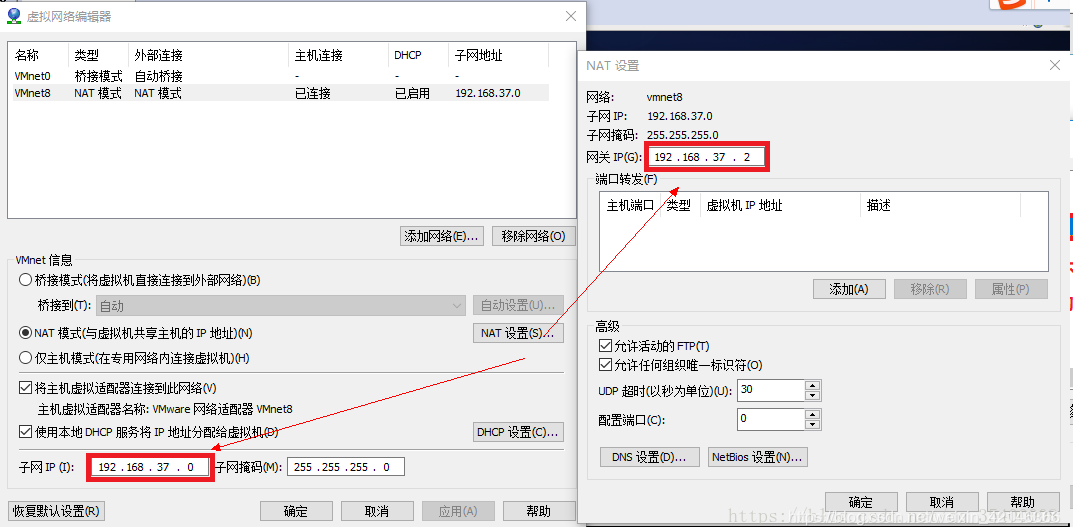Close the NAT 设置 dialog
Viewport: 1073px width, 527px height.
1054,66
